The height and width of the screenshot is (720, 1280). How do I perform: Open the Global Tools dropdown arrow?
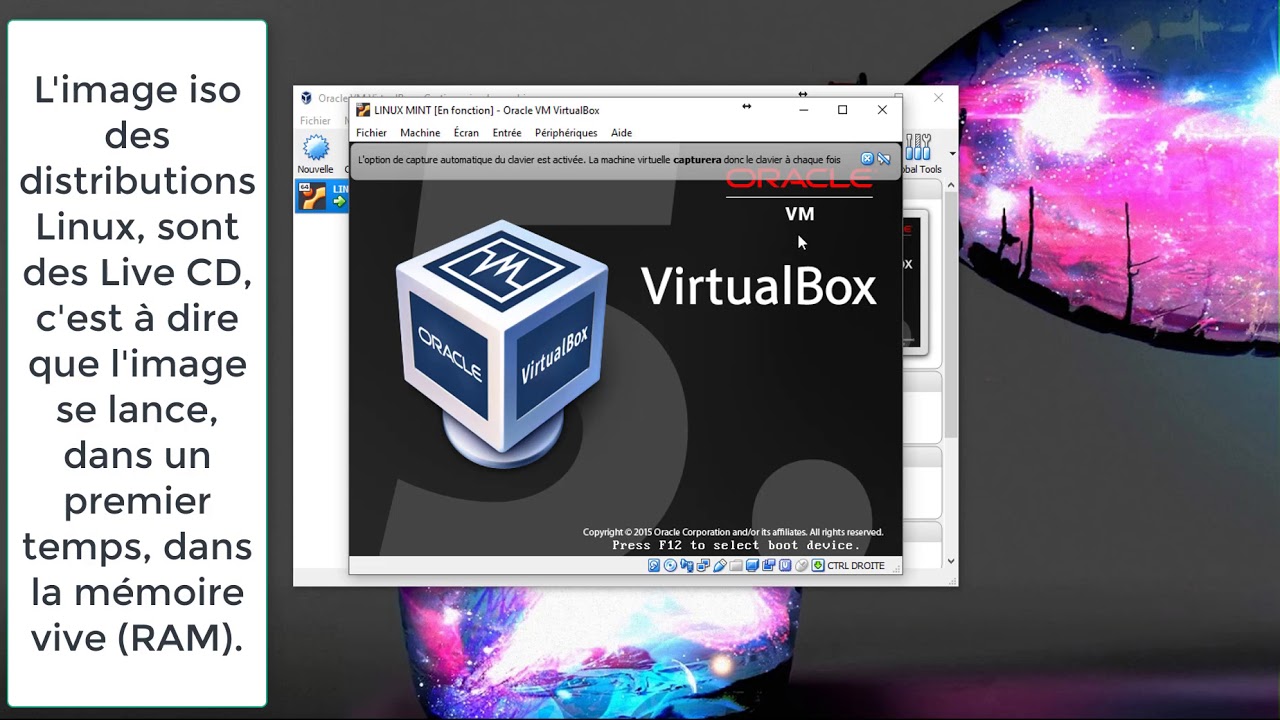pyautogui.click(x=952, y=154)
